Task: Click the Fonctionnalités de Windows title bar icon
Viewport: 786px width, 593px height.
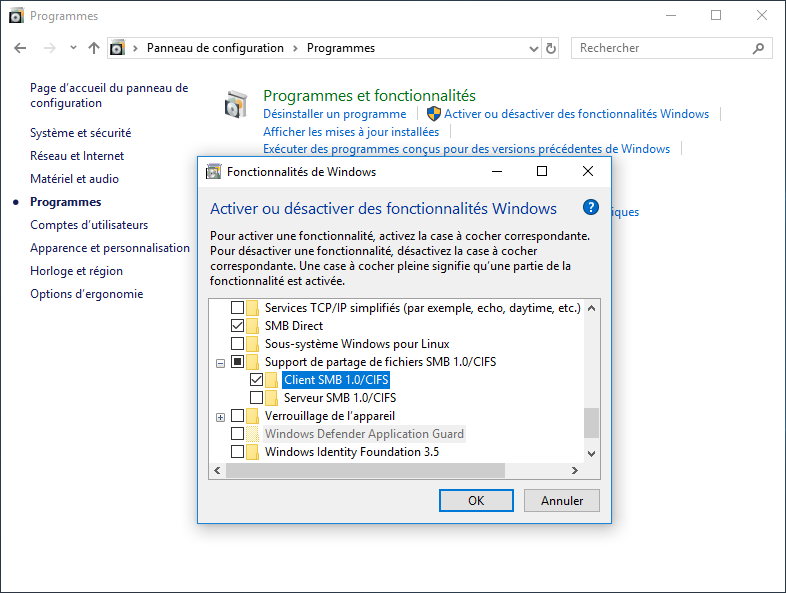Action: [213, 171]
